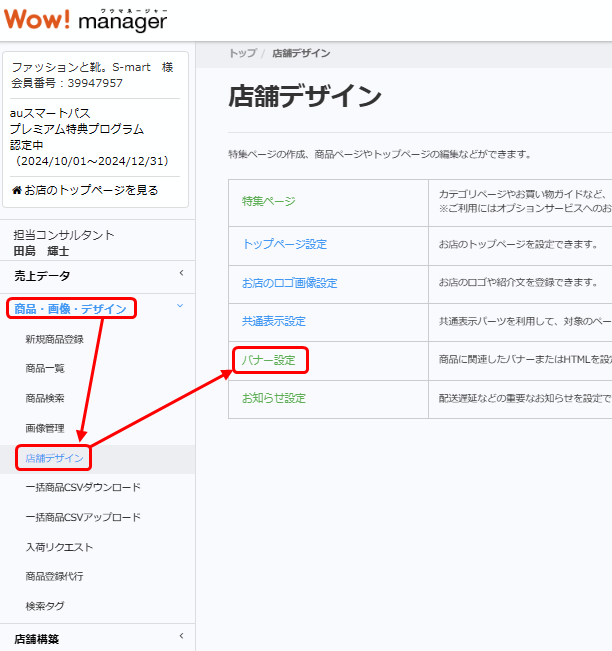Select 商品検索 from the sidebar
The height and width of the screenshot is (651, 612).
pyautogui.click(x=45, y=398)
